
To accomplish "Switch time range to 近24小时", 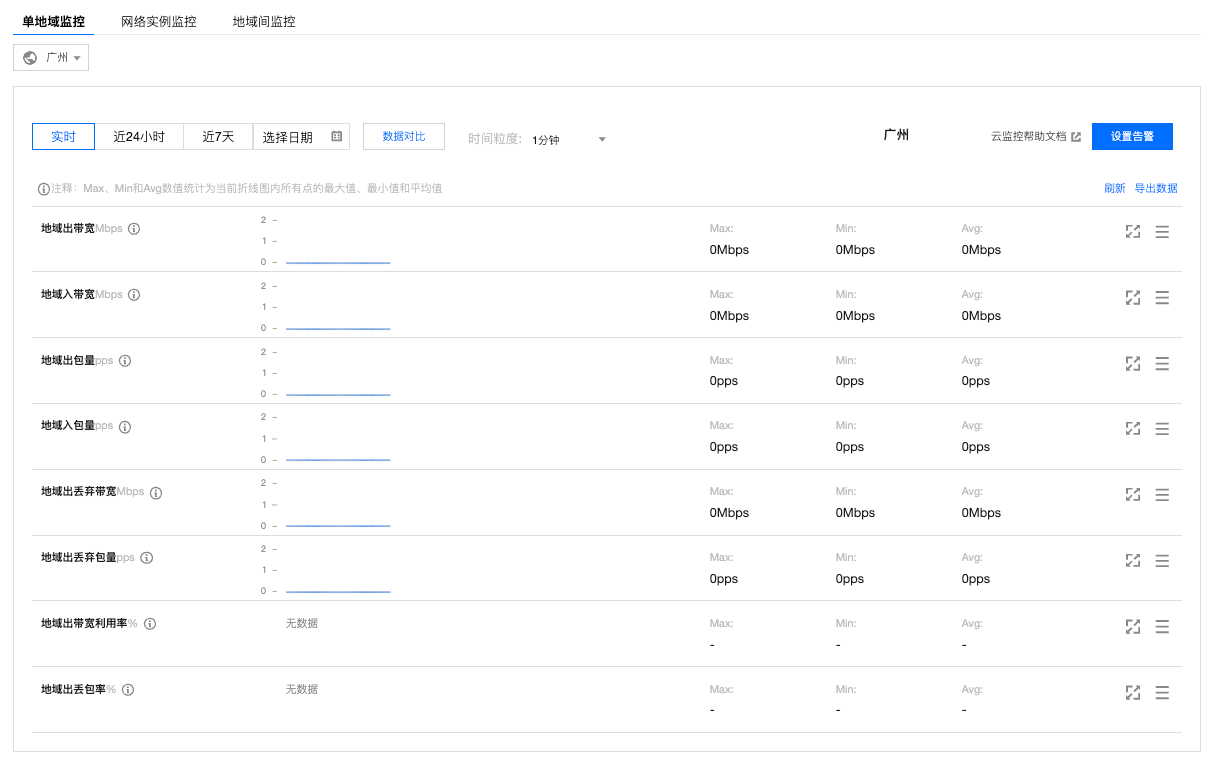I will coord(139,137).
